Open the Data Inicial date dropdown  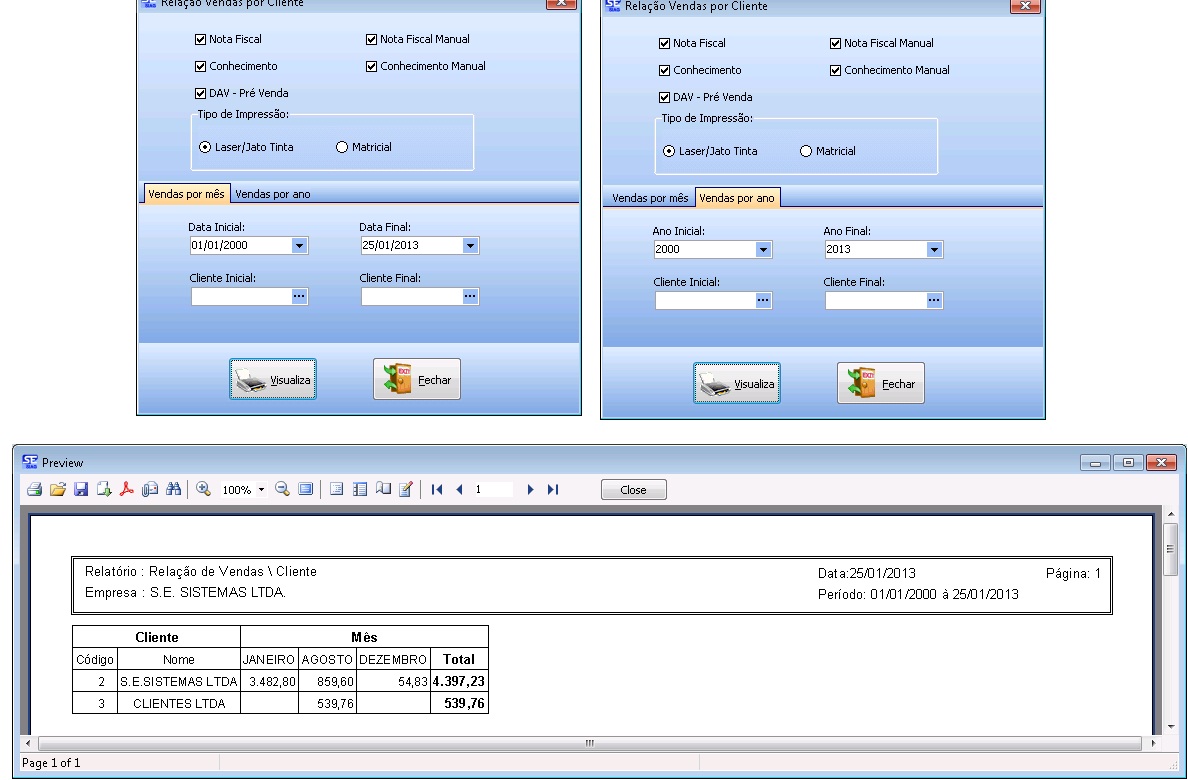pos(299,245)
